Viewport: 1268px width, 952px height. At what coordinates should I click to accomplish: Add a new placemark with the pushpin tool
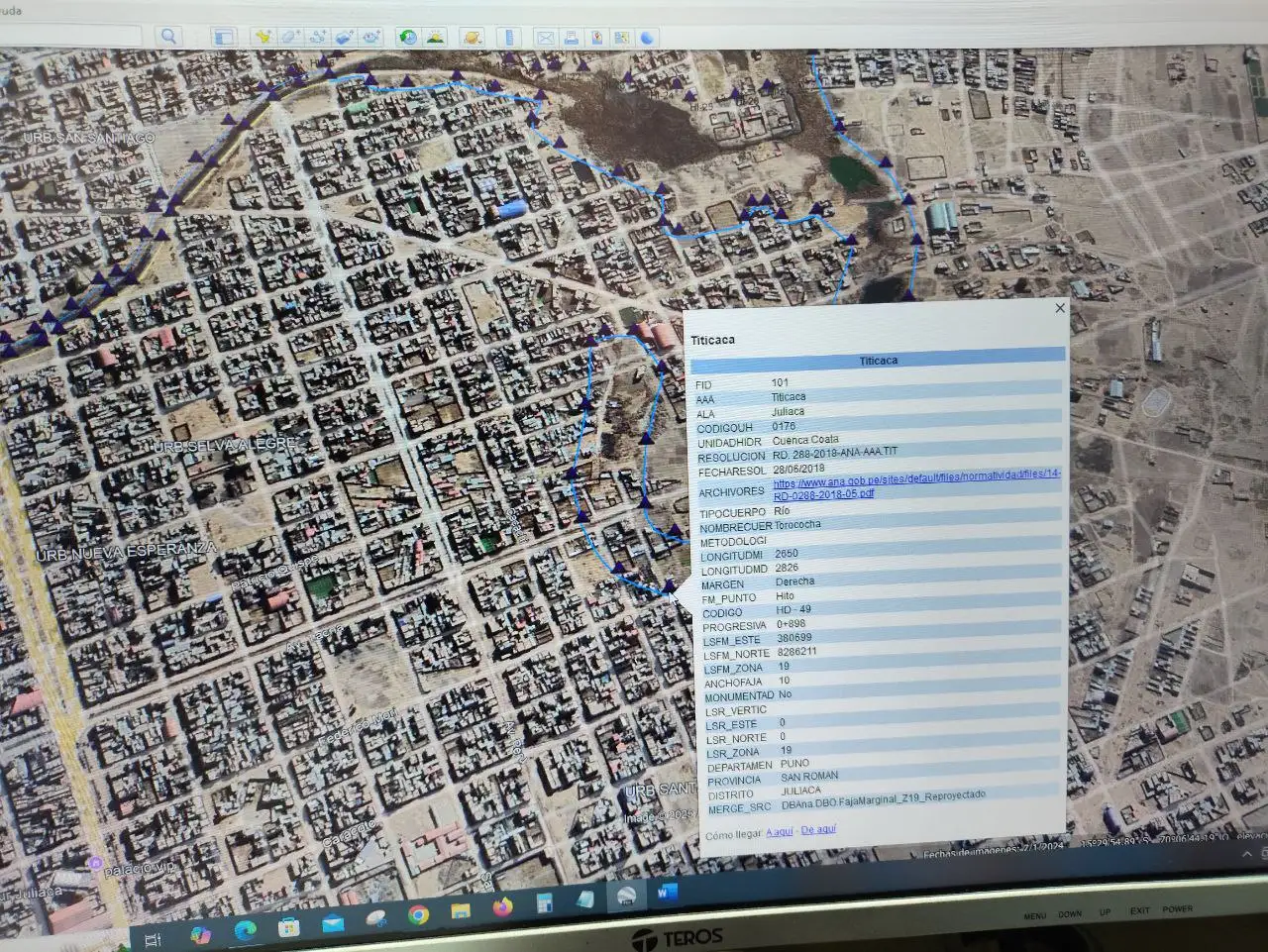263,38
